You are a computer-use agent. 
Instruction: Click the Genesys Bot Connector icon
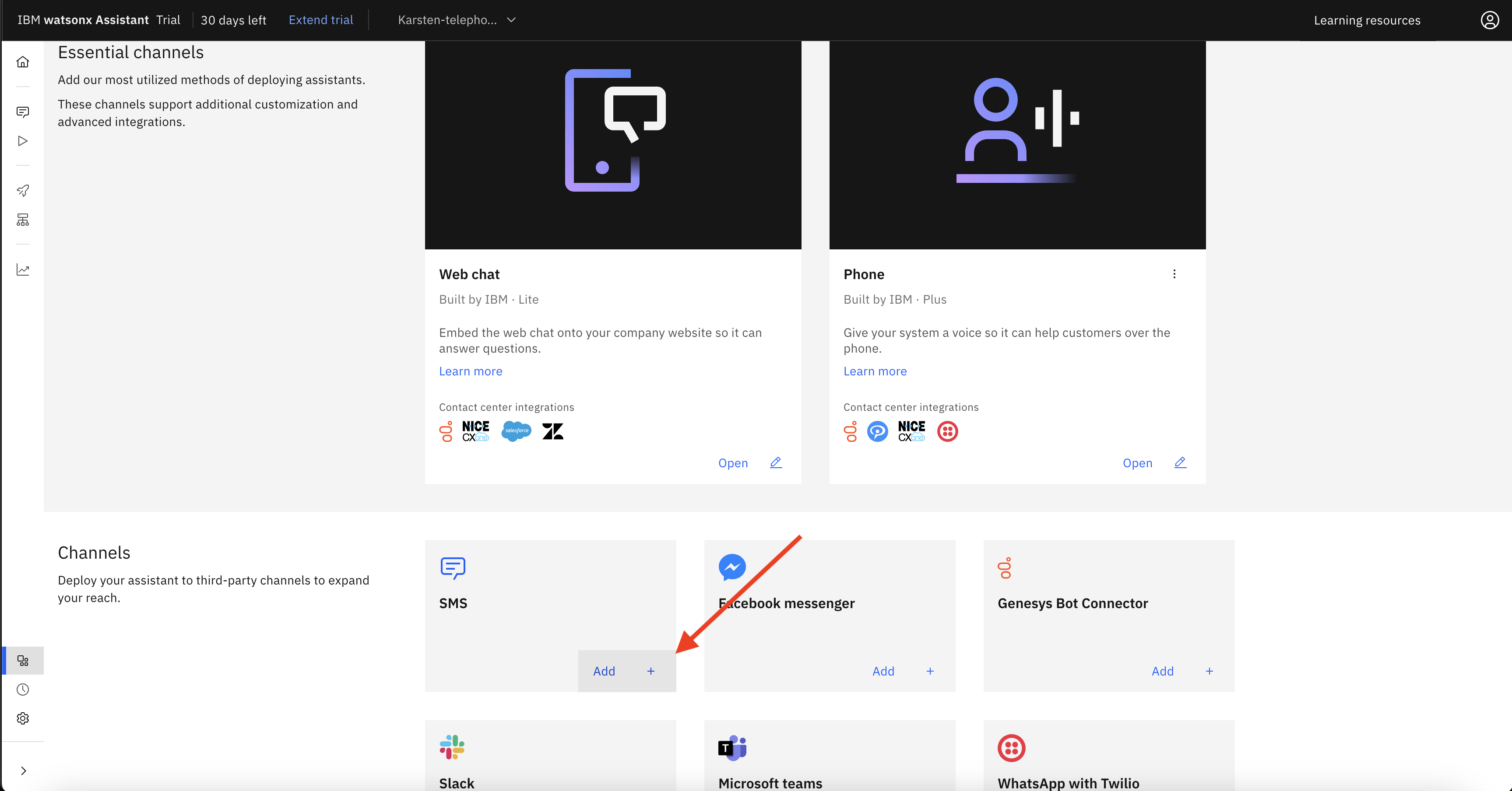pos(1004,568)
